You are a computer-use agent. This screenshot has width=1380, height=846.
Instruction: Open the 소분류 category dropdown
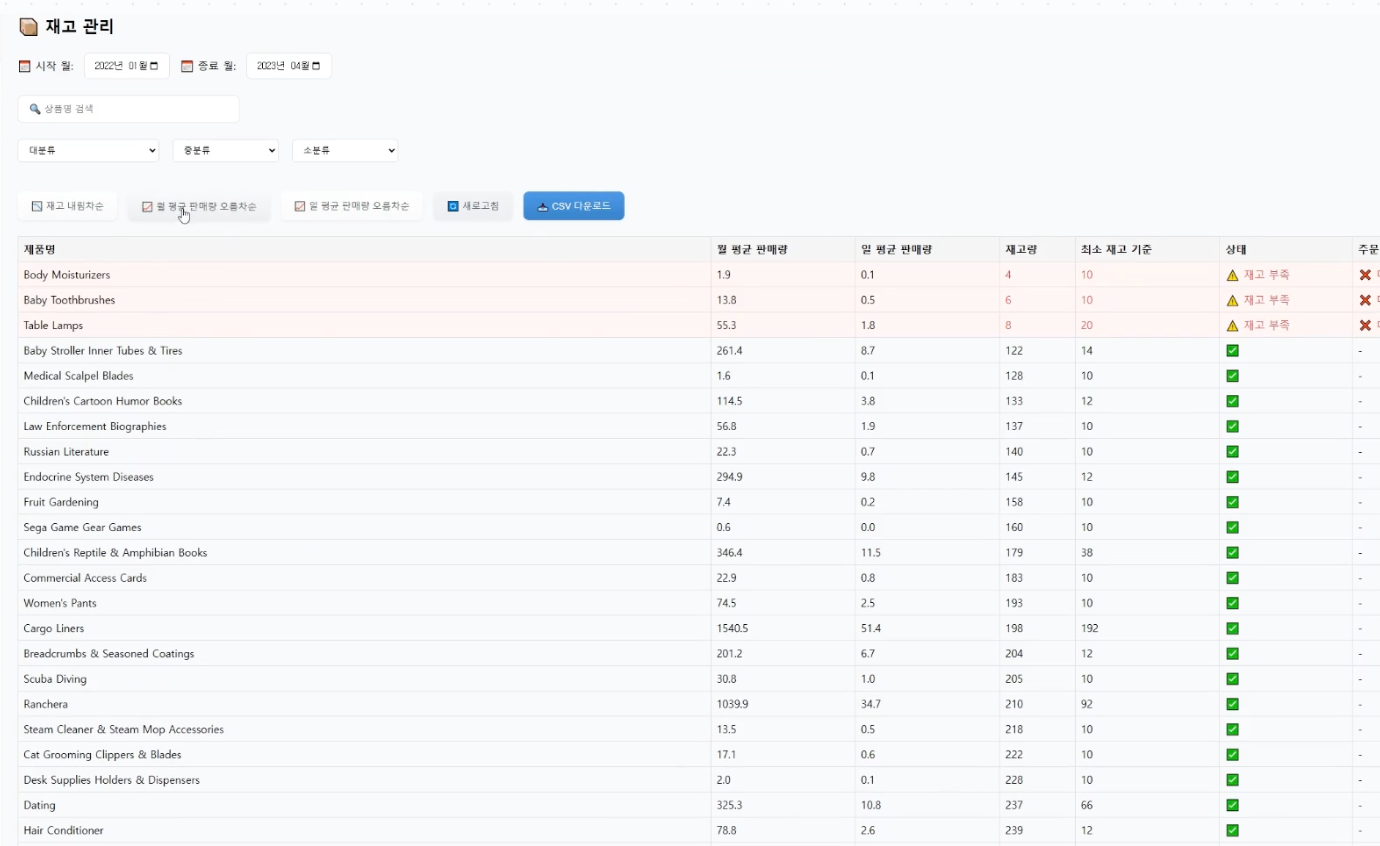(x=345, y=150)
